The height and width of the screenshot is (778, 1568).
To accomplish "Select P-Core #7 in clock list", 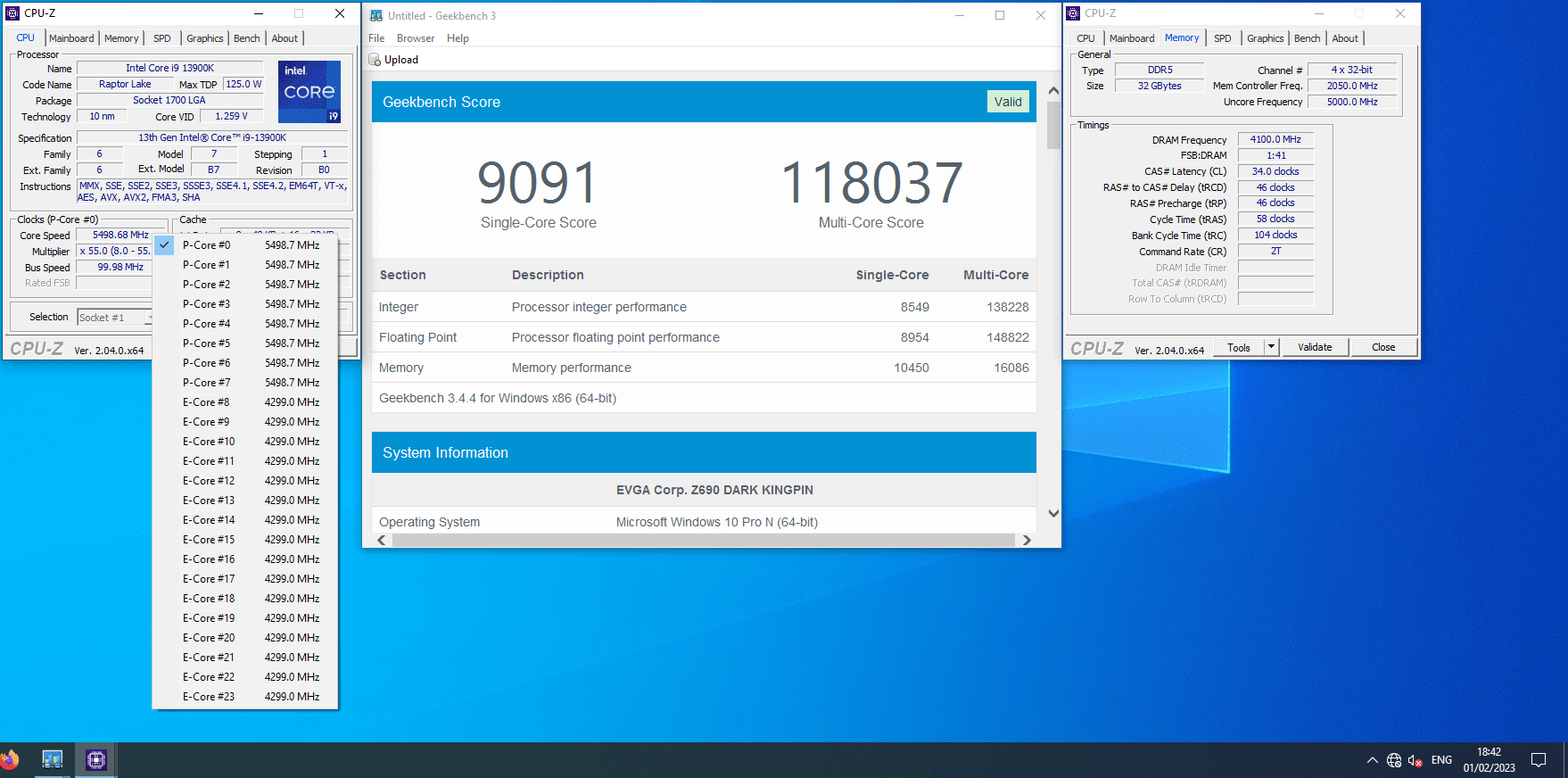I will click(x=245, y=383).
